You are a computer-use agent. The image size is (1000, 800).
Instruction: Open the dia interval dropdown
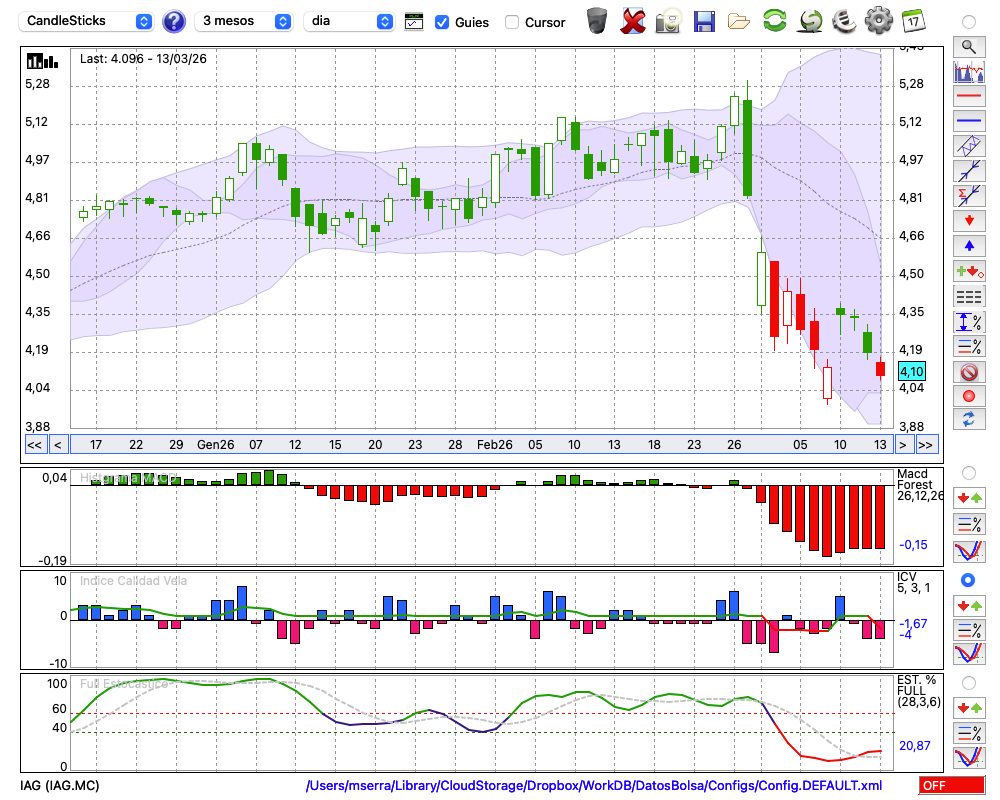click(x=348, y=21)
